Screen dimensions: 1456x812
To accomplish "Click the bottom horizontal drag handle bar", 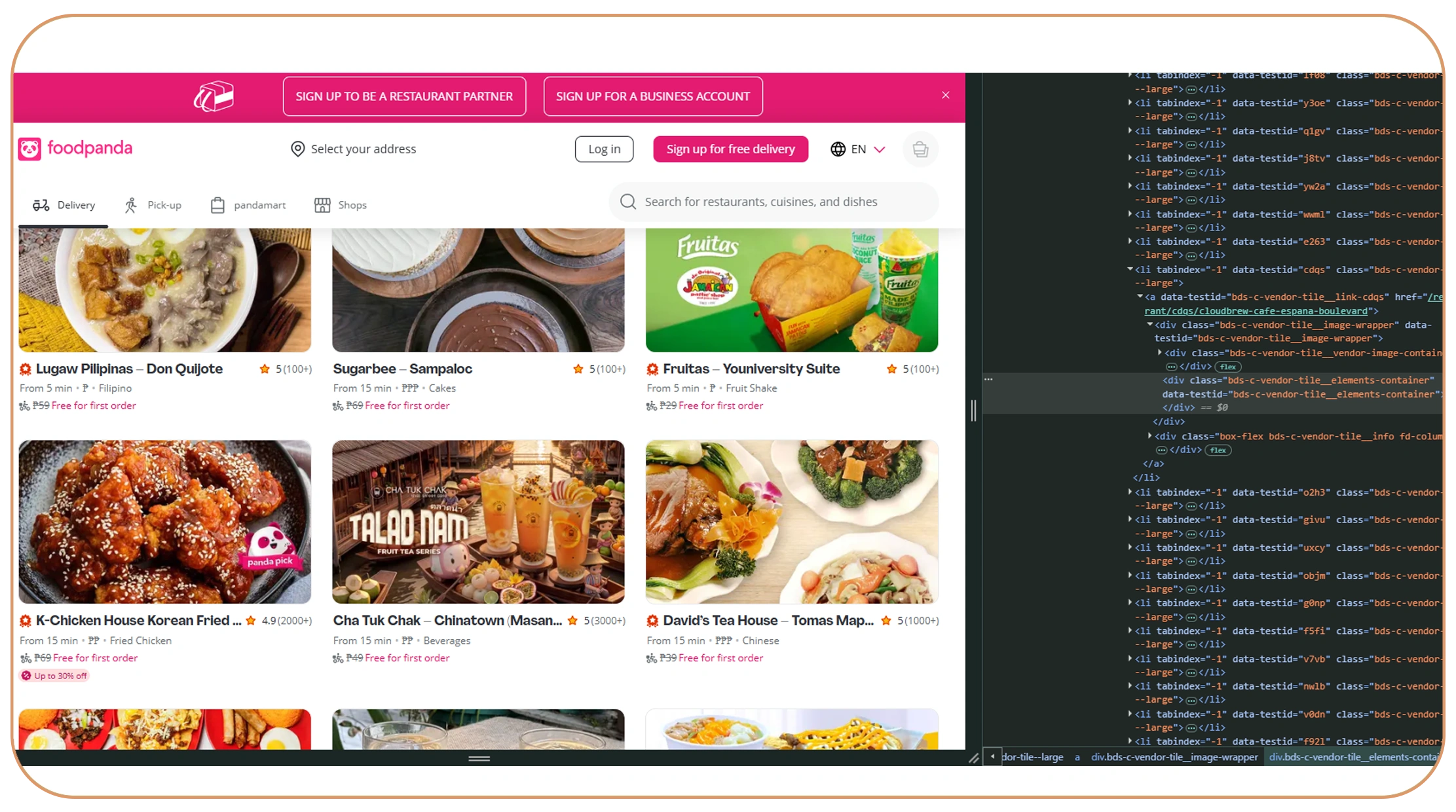I will [x=479, y=759].
